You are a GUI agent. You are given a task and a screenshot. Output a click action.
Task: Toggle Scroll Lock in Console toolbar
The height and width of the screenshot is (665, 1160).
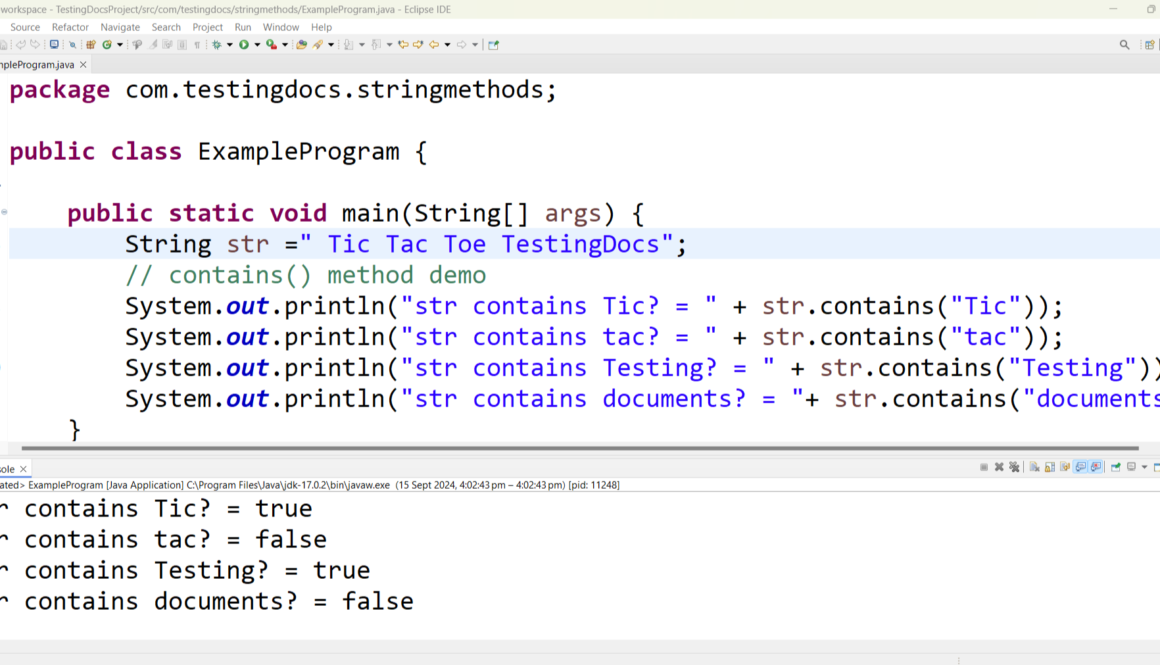click(1049, 467)
